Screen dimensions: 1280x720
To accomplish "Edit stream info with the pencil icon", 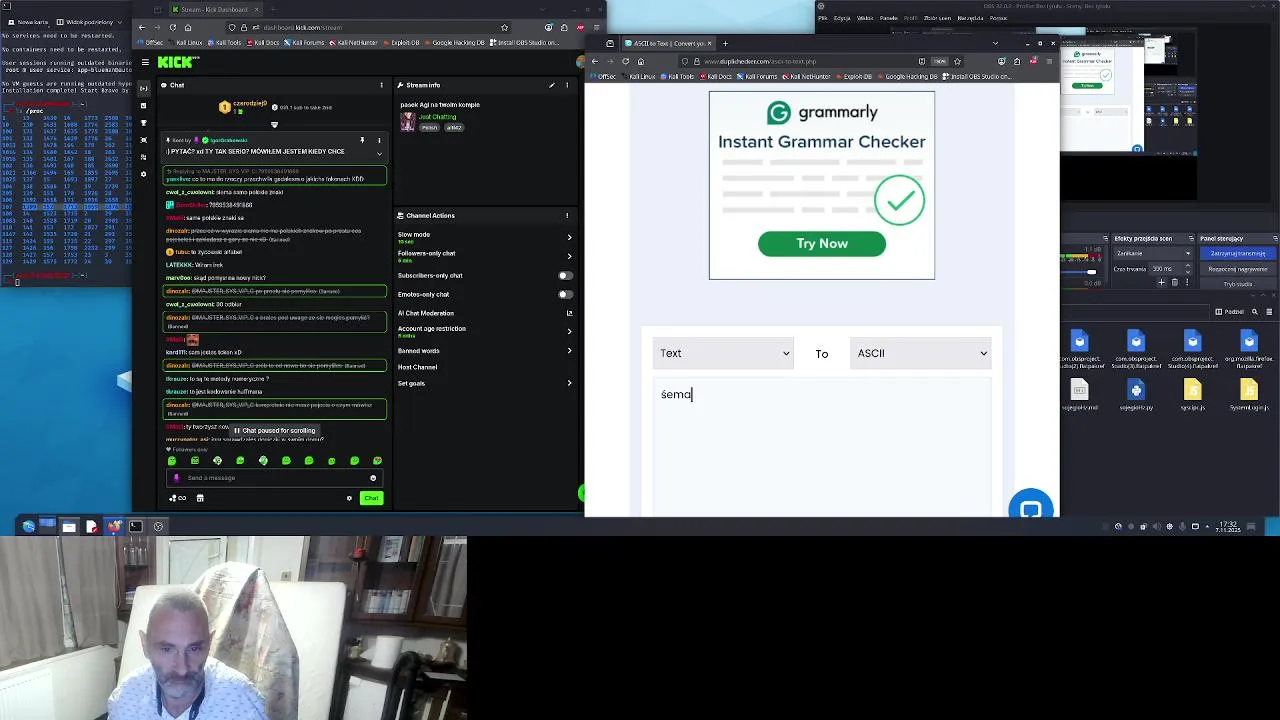I will tap(551, 85).
